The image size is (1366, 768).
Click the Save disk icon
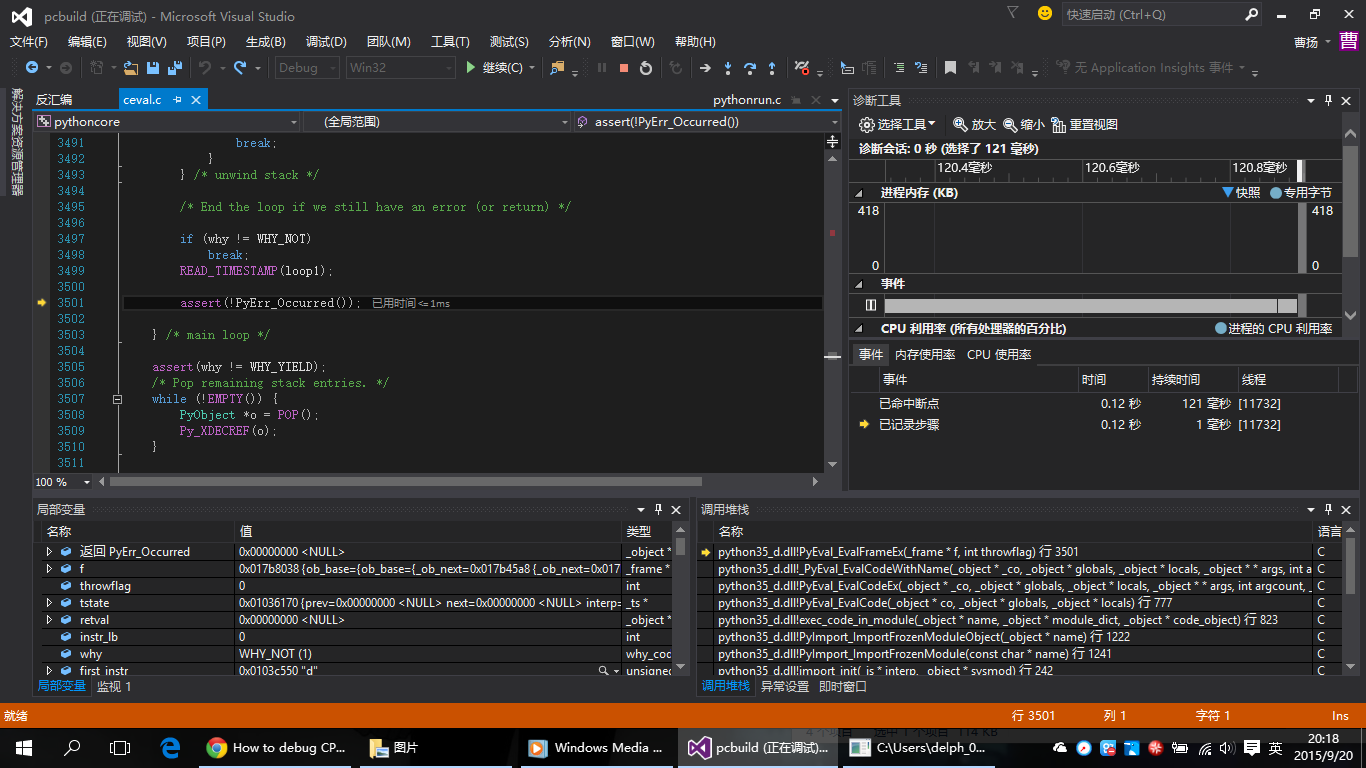153,68
